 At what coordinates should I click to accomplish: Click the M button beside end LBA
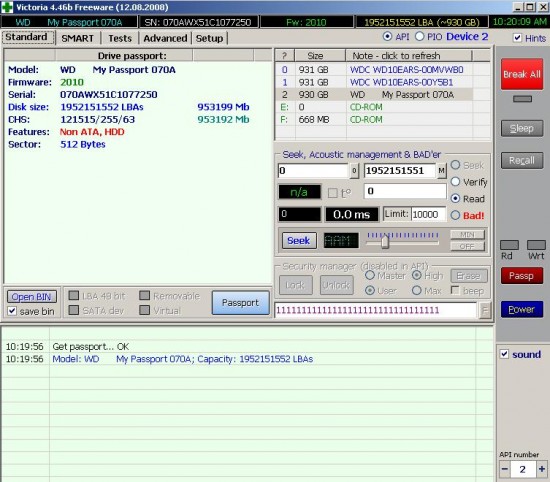pos(441,171)
